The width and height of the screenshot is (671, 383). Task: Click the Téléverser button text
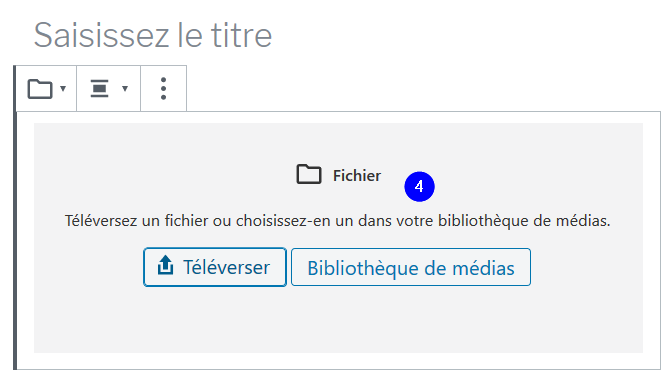pyautogui.click(x=226, y=267)
